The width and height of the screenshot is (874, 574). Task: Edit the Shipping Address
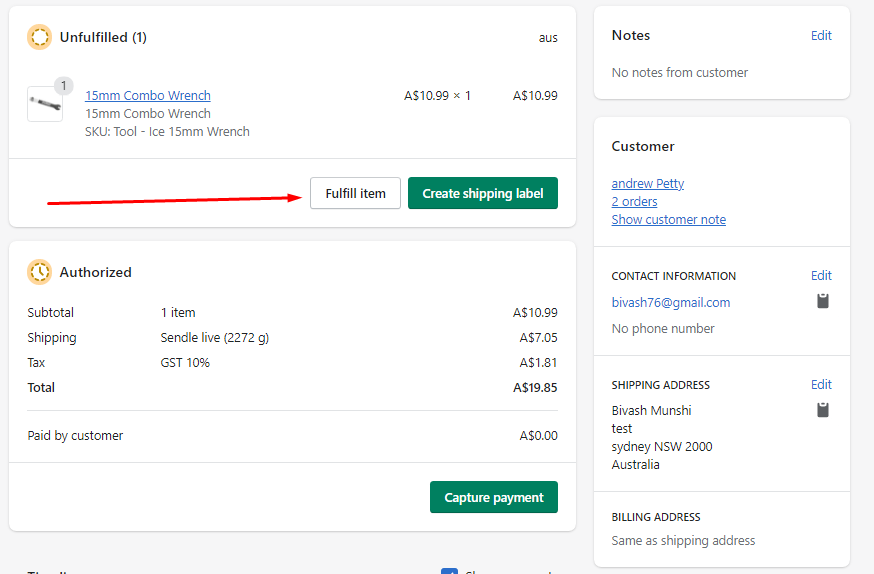coord(820,385)
